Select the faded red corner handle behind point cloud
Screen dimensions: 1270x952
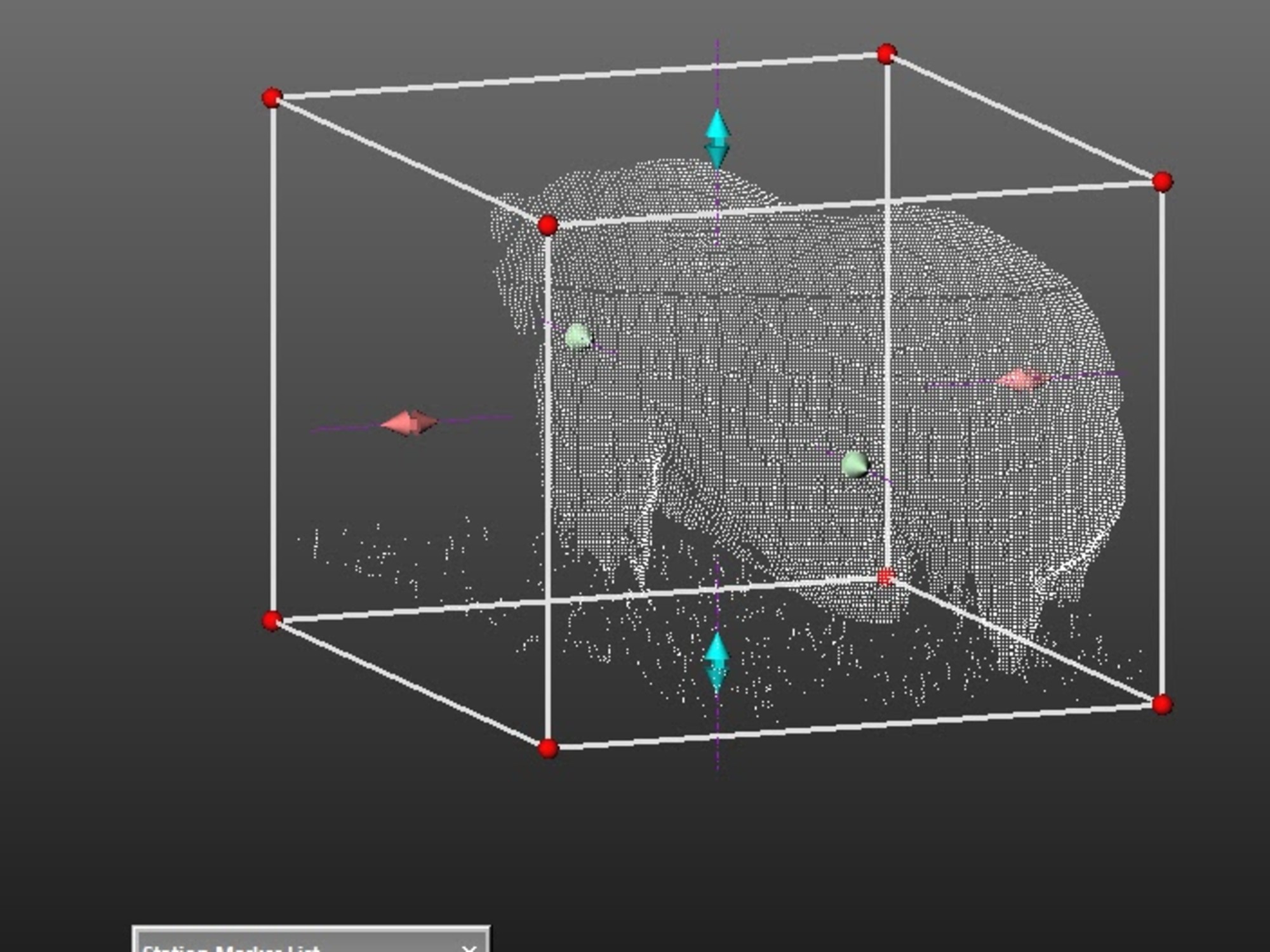[x=886, y=577]
